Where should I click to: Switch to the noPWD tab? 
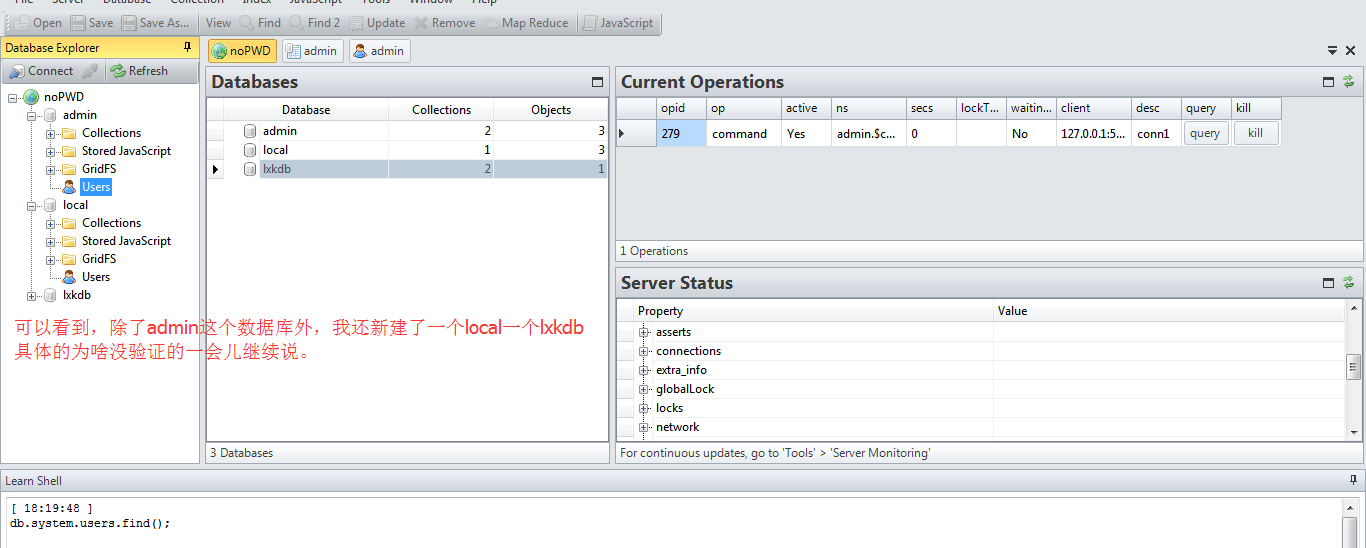coord(242,51)
